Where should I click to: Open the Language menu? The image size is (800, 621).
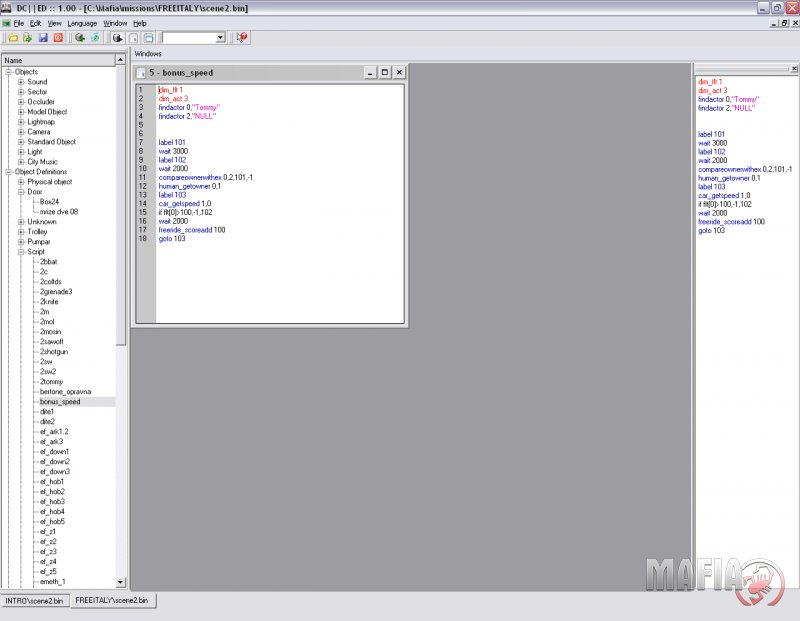pyautogui.click(x=81, y=22)
